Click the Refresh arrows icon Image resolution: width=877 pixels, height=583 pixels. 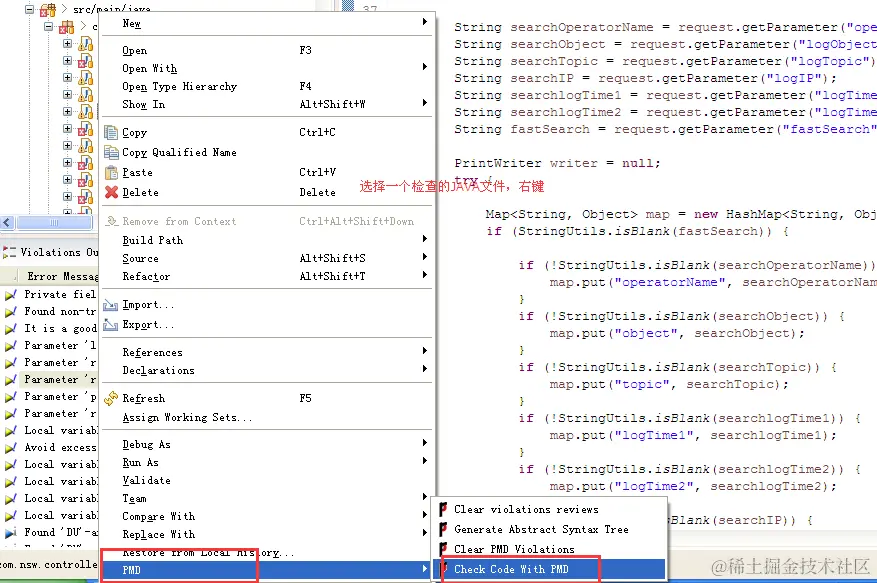(111, 398)
